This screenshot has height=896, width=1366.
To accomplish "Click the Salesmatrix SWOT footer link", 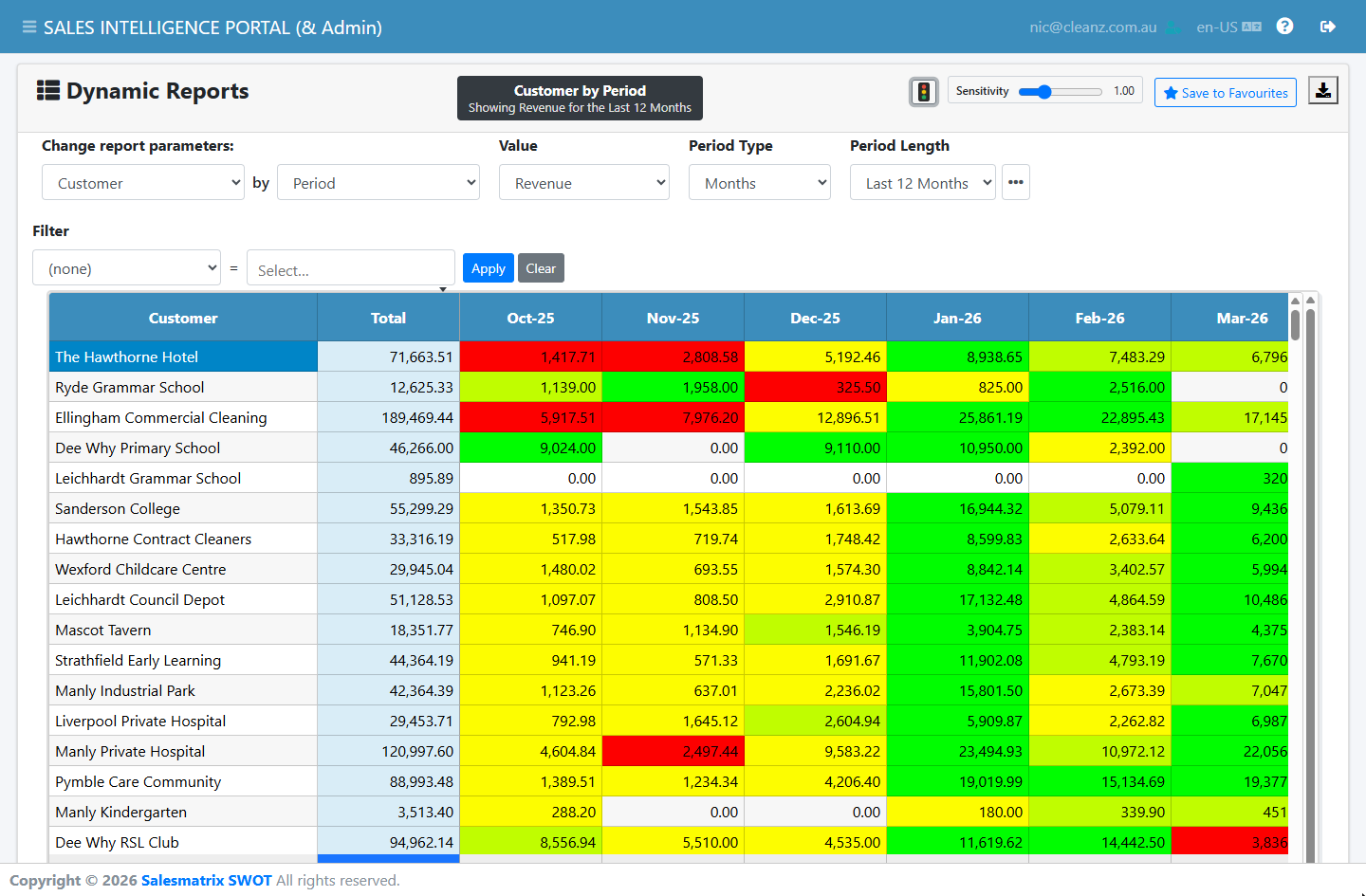I will (x=207, y=880).
